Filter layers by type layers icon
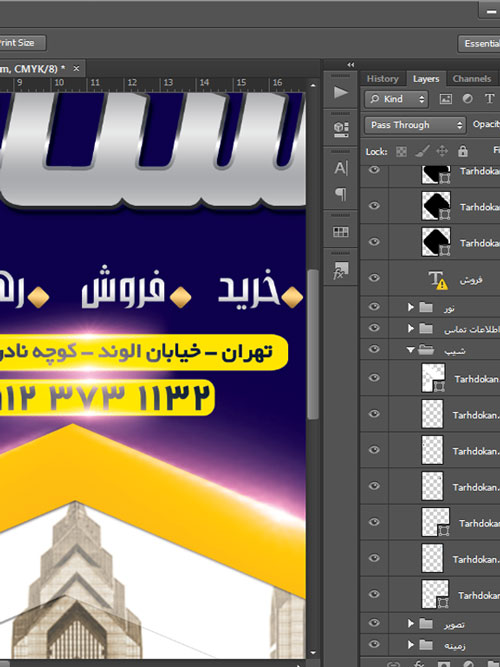Screen dimensions: 500x667 (489, 99)
